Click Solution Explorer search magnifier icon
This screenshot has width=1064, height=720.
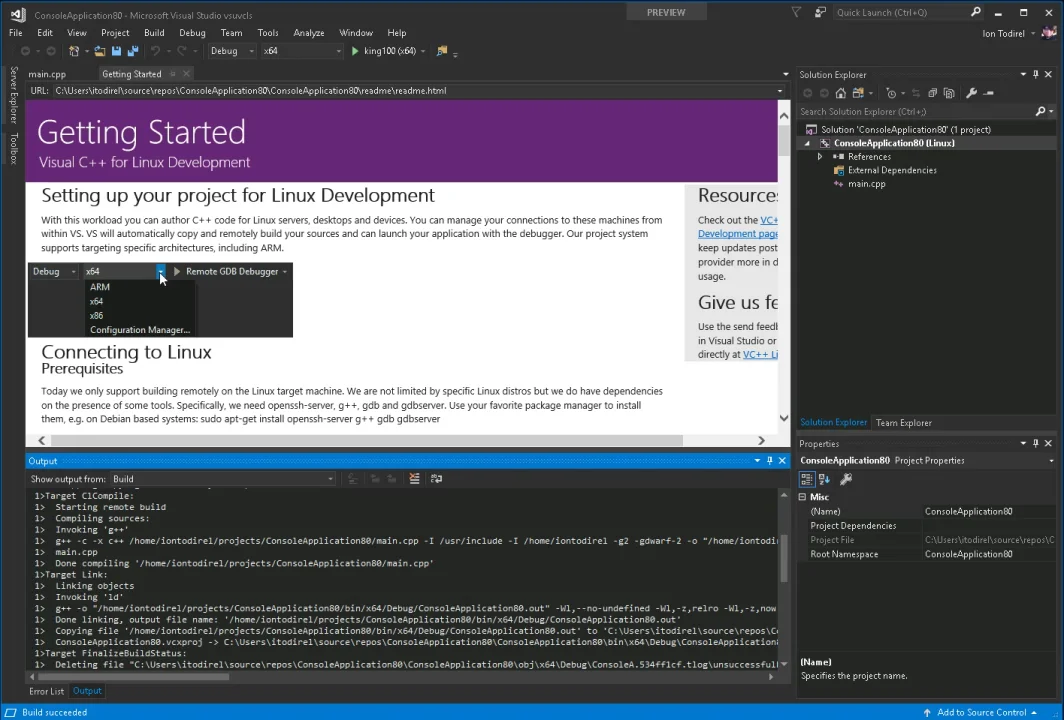click(1040, 111)
